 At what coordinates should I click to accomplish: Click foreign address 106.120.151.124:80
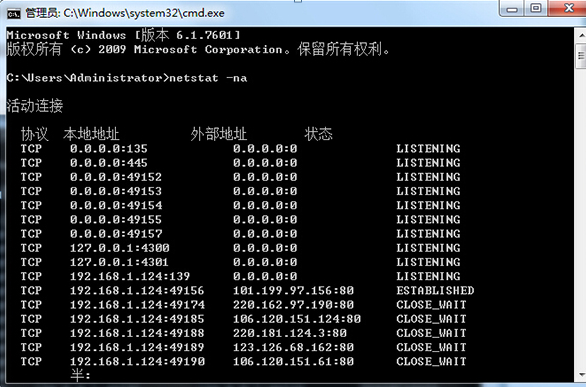point(297,319)
